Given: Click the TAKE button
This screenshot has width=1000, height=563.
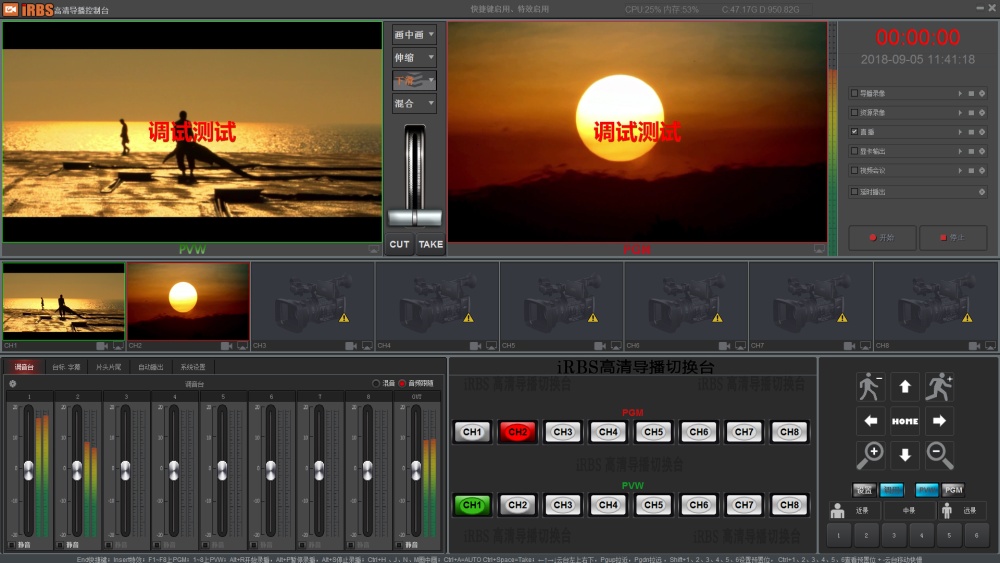Looking at the screenshot, I should 430,244.
